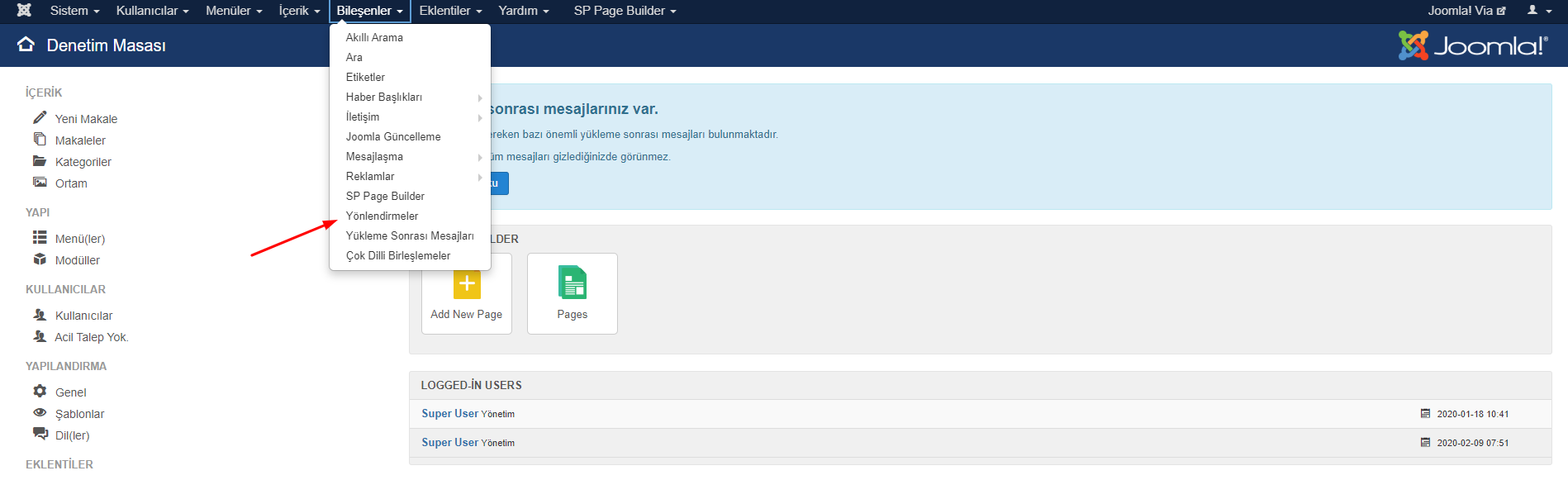This screenshot has height=480, width=1568.
Task: Open the Eklentiler dropdown menu
Action: pyautogui.click(x=450, y=11)
